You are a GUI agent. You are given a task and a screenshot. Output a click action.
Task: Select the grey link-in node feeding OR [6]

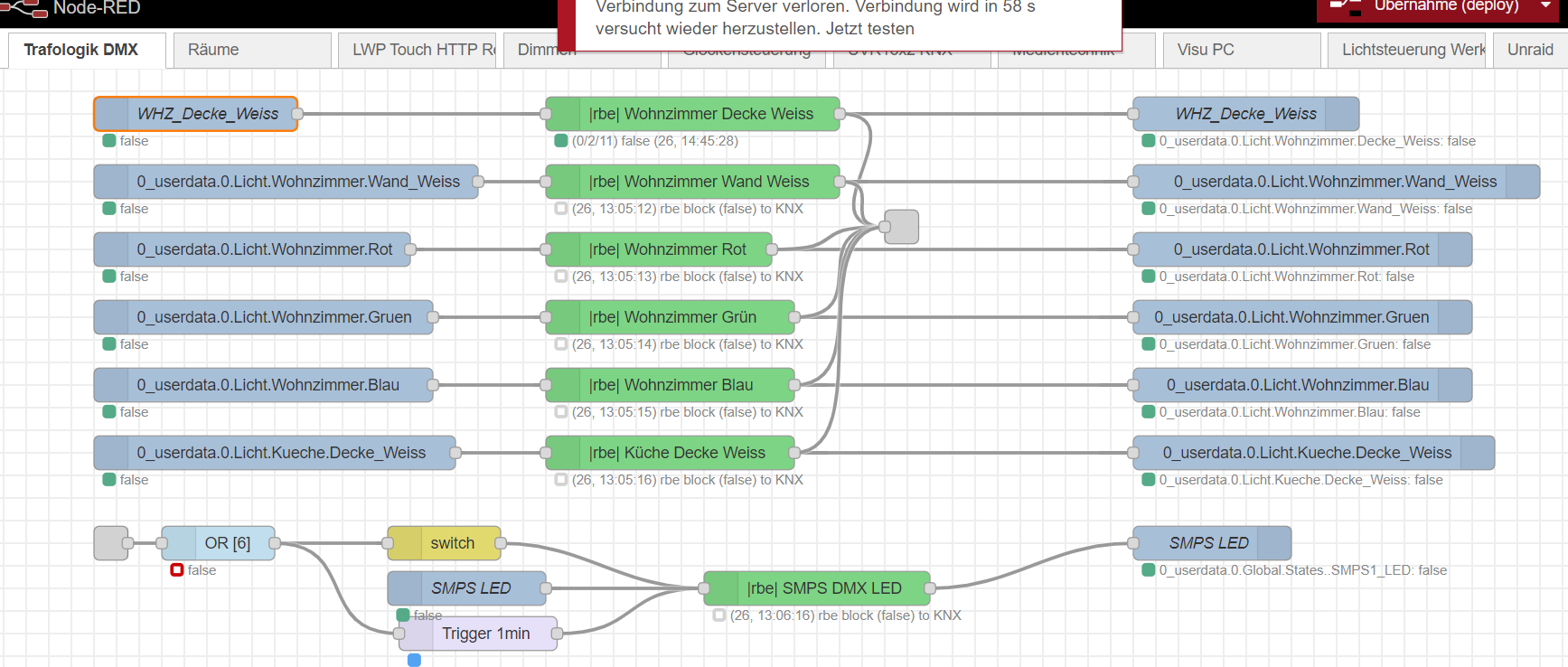[x=111, y=543]
